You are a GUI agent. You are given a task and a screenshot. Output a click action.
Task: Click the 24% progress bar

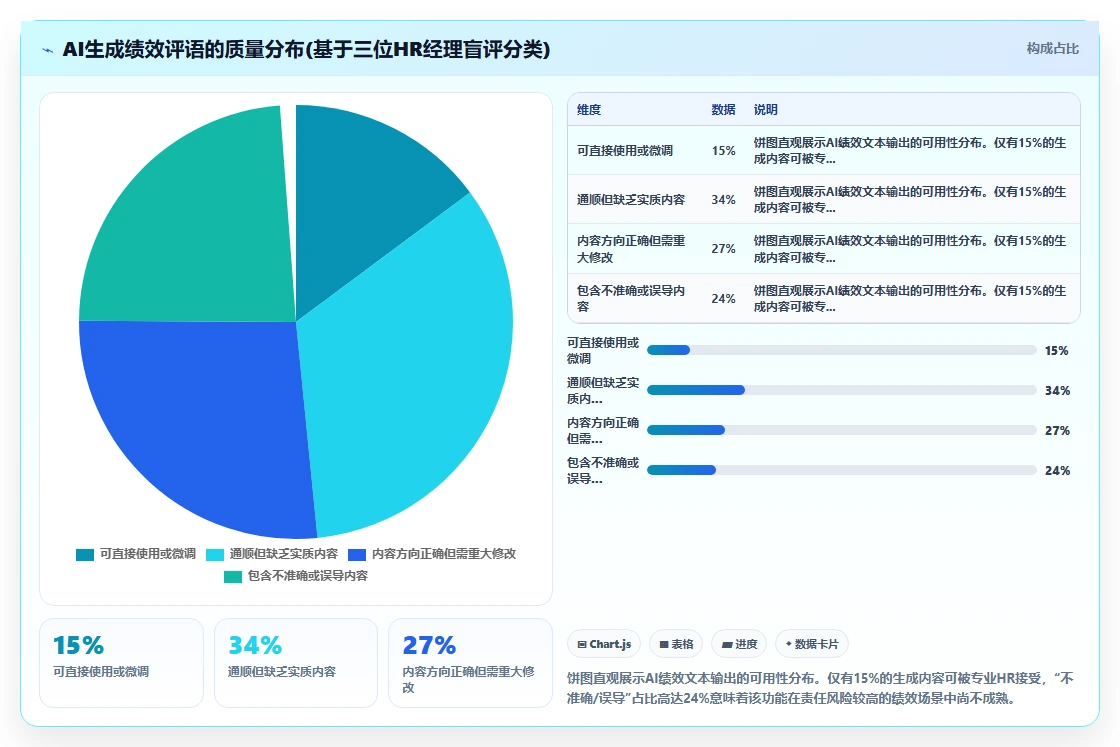click(841, 470)
